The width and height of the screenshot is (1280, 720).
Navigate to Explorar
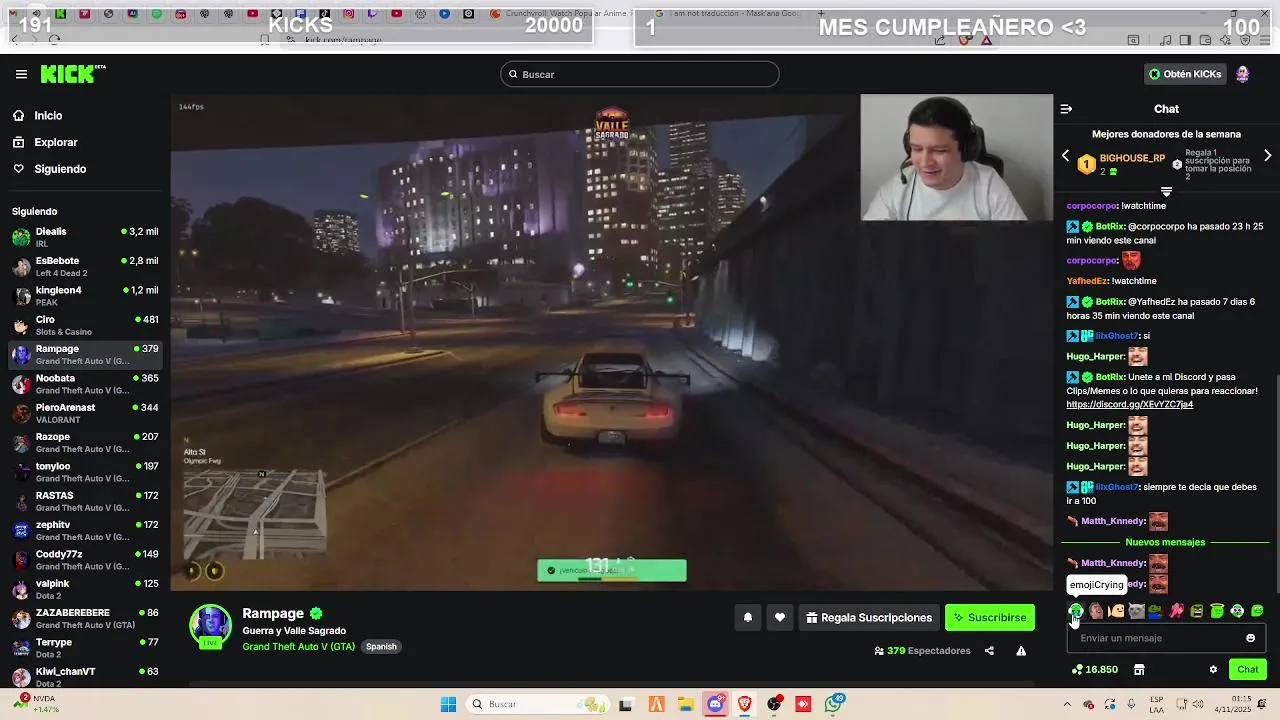pos(55,142)
